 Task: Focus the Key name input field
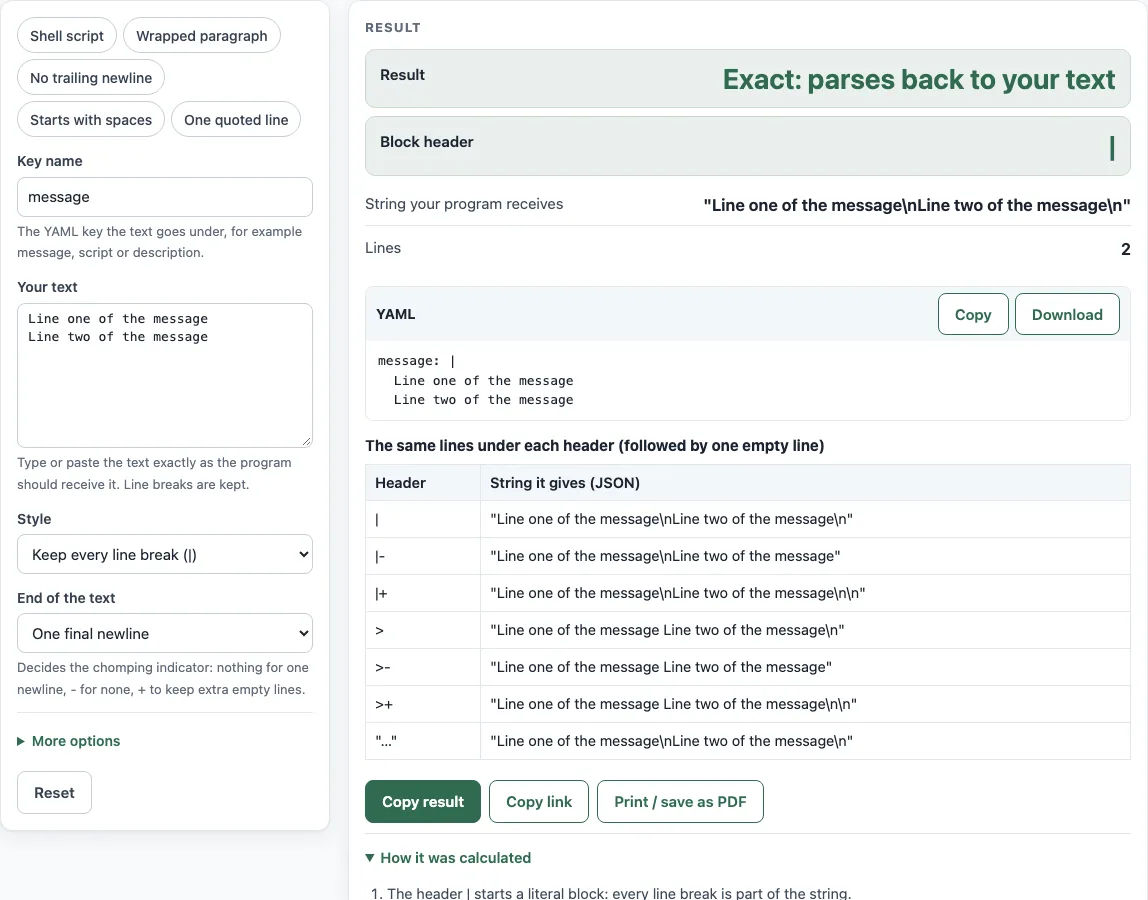[165, 197]
